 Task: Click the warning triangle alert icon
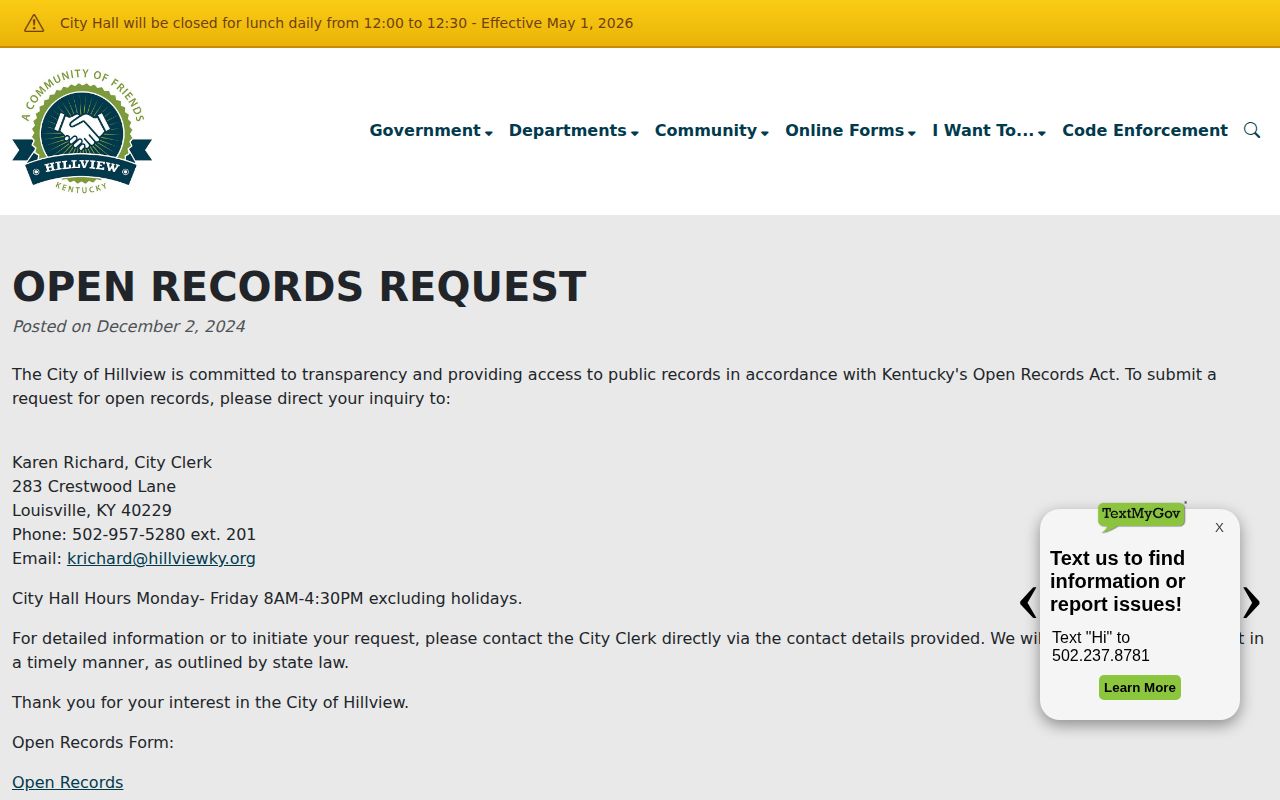pyautogui.click(x=34, y=23)
